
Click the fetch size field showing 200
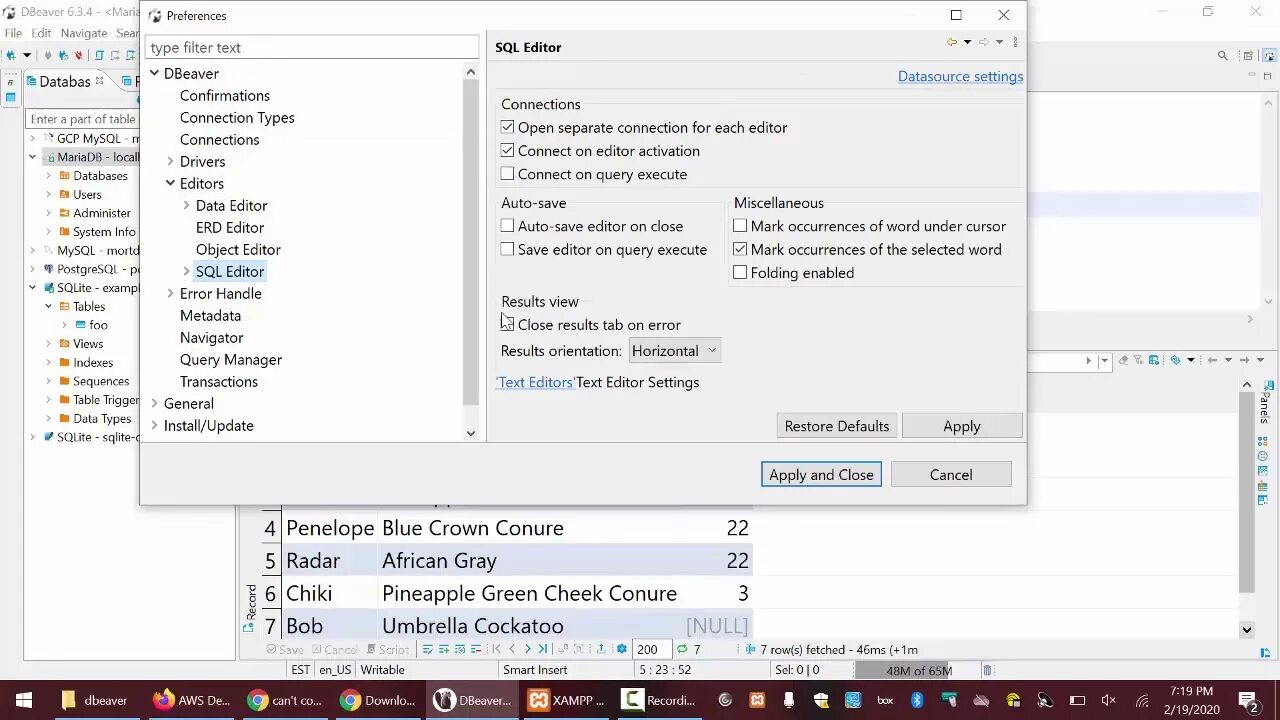click(x=651, y=650)
